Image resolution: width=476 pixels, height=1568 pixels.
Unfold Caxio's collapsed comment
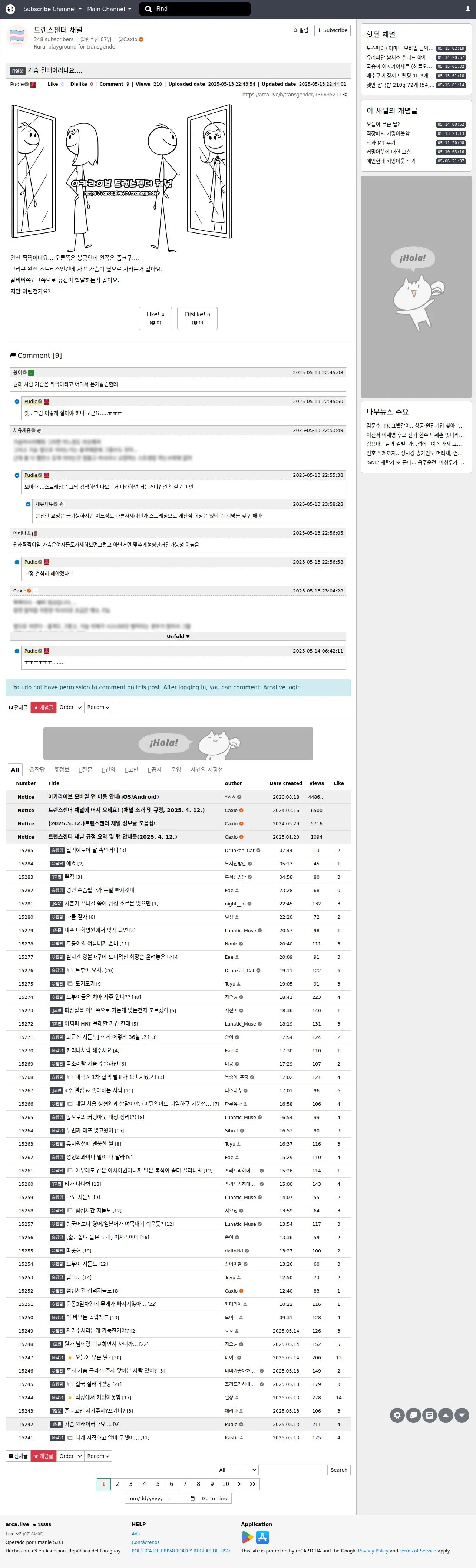[178, 636]
